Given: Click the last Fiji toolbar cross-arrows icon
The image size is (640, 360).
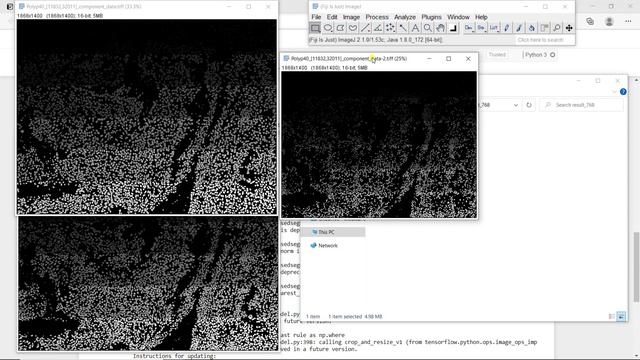Looking at the screenshot, I should click(569, 28).
